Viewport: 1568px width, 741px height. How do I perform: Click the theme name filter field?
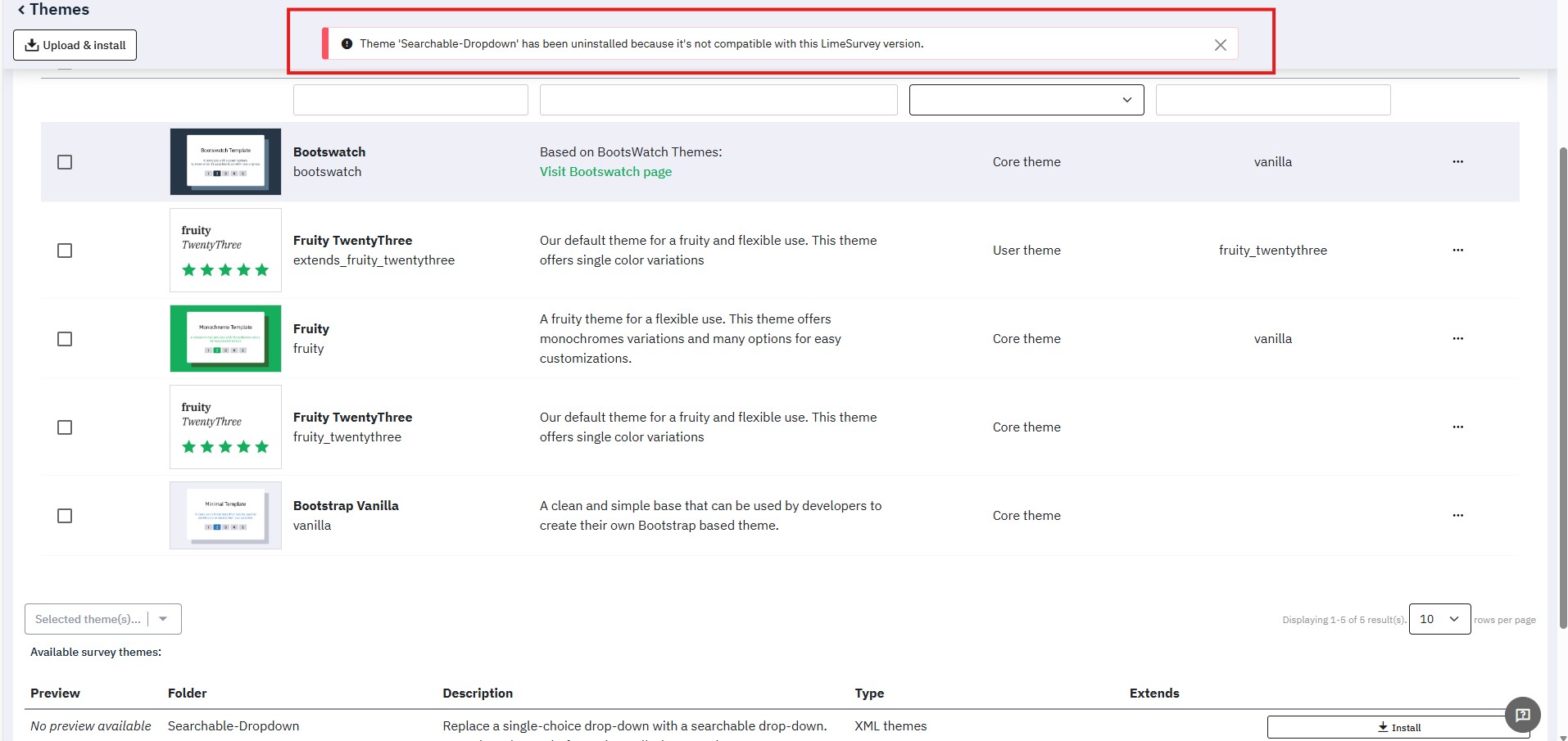point(410,100)
